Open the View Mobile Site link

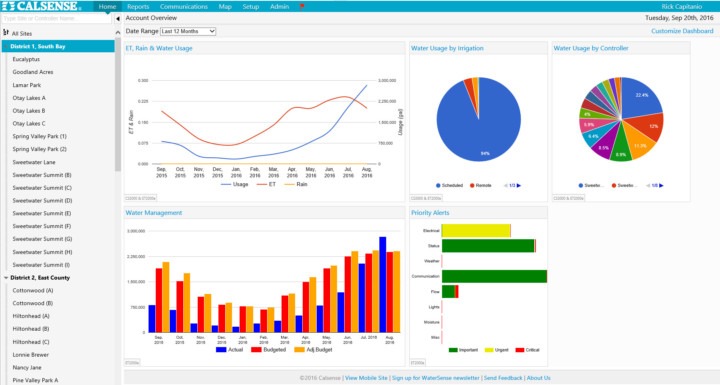tap(366, 378)
